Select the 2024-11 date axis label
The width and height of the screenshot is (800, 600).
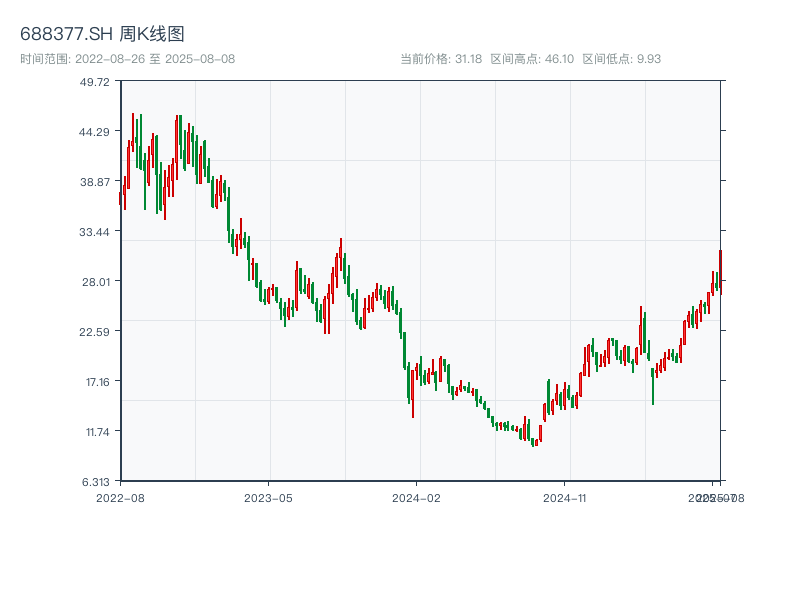coord(565,497)
